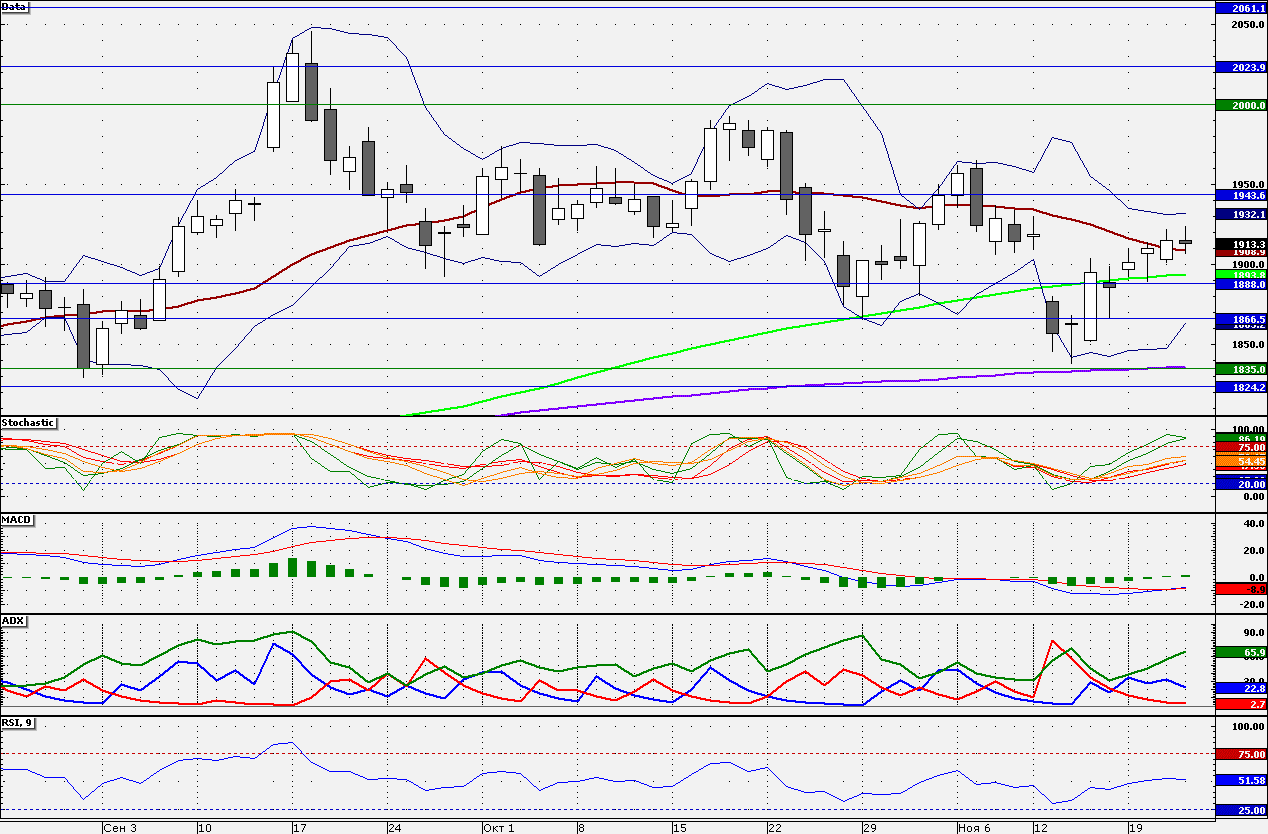Select the green ADX 65.9 value tag
This screenshot has width=1268, height=834.
1240,652
